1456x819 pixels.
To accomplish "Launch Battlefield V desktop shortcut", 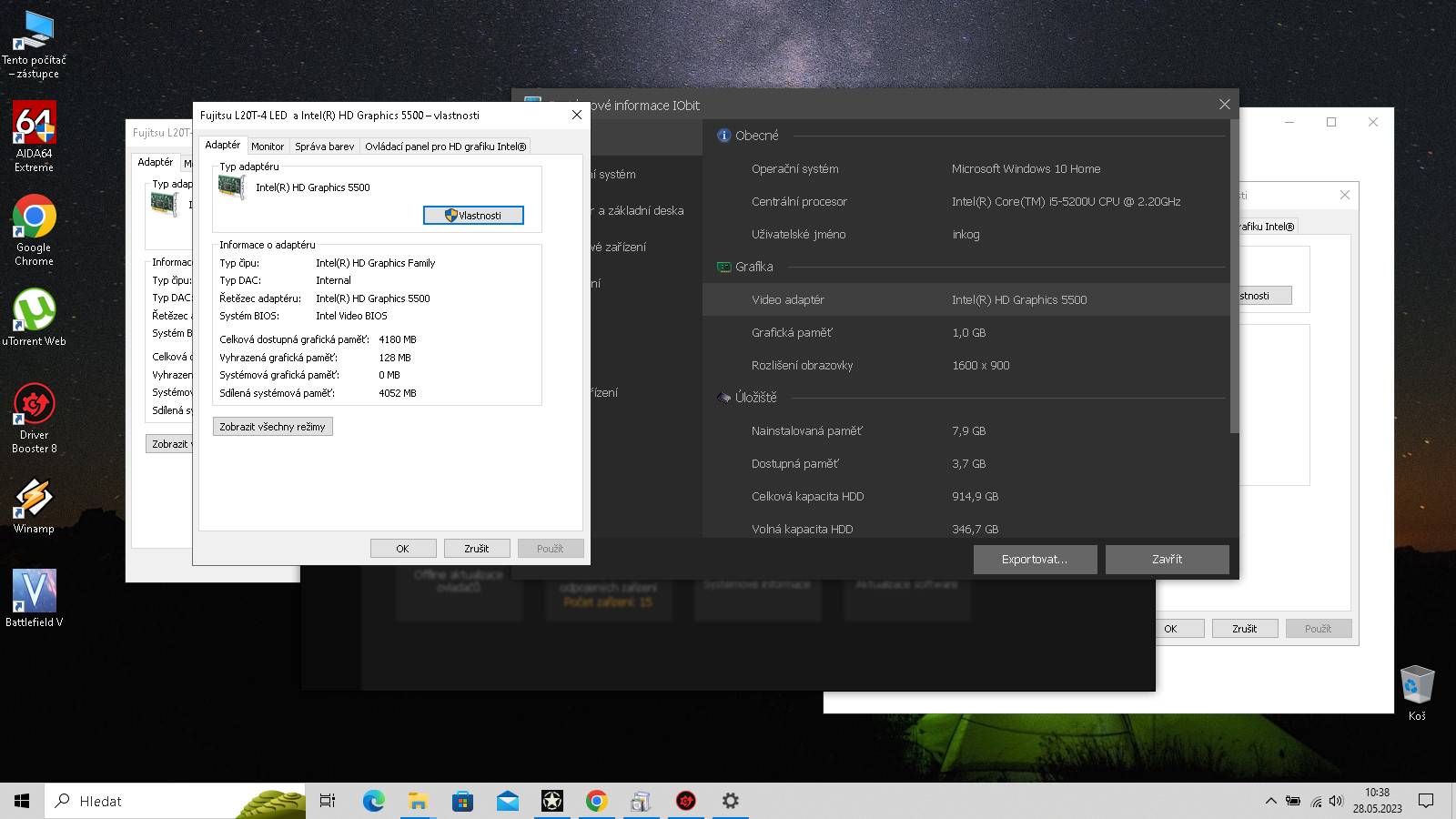I will (x=35, y=598).
